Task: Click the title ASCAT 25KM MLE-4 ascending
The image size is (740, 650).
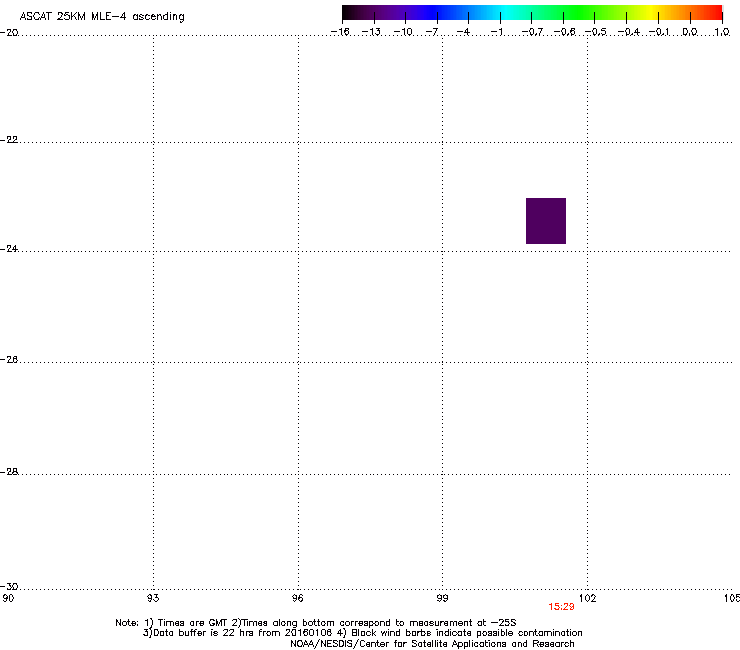Action: point(102,17)
